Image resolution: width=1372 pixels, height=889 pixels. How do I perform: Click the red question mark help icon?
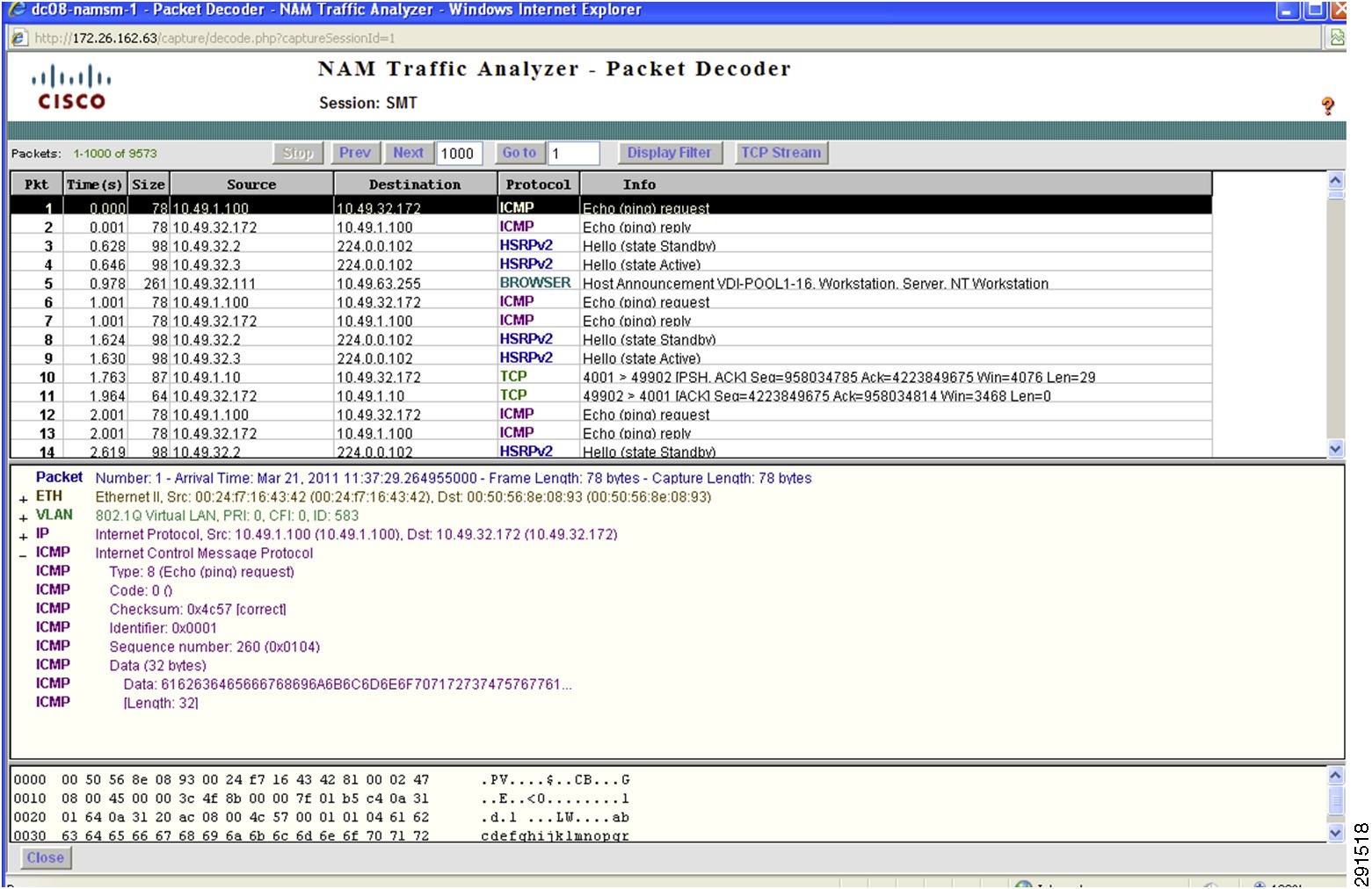click(1327, 106)
